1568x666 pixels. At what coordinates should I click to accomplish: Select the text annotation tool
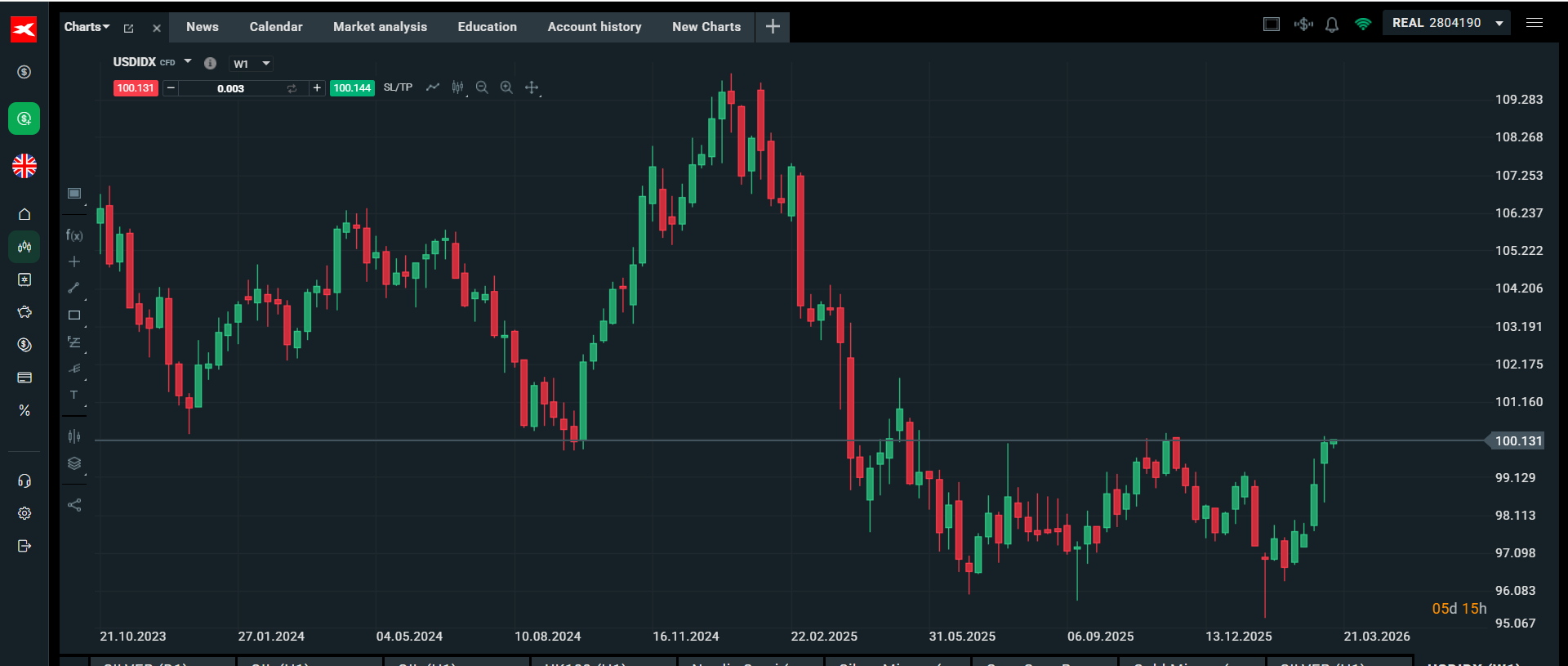pyautogui.click(x=74, y=395)
